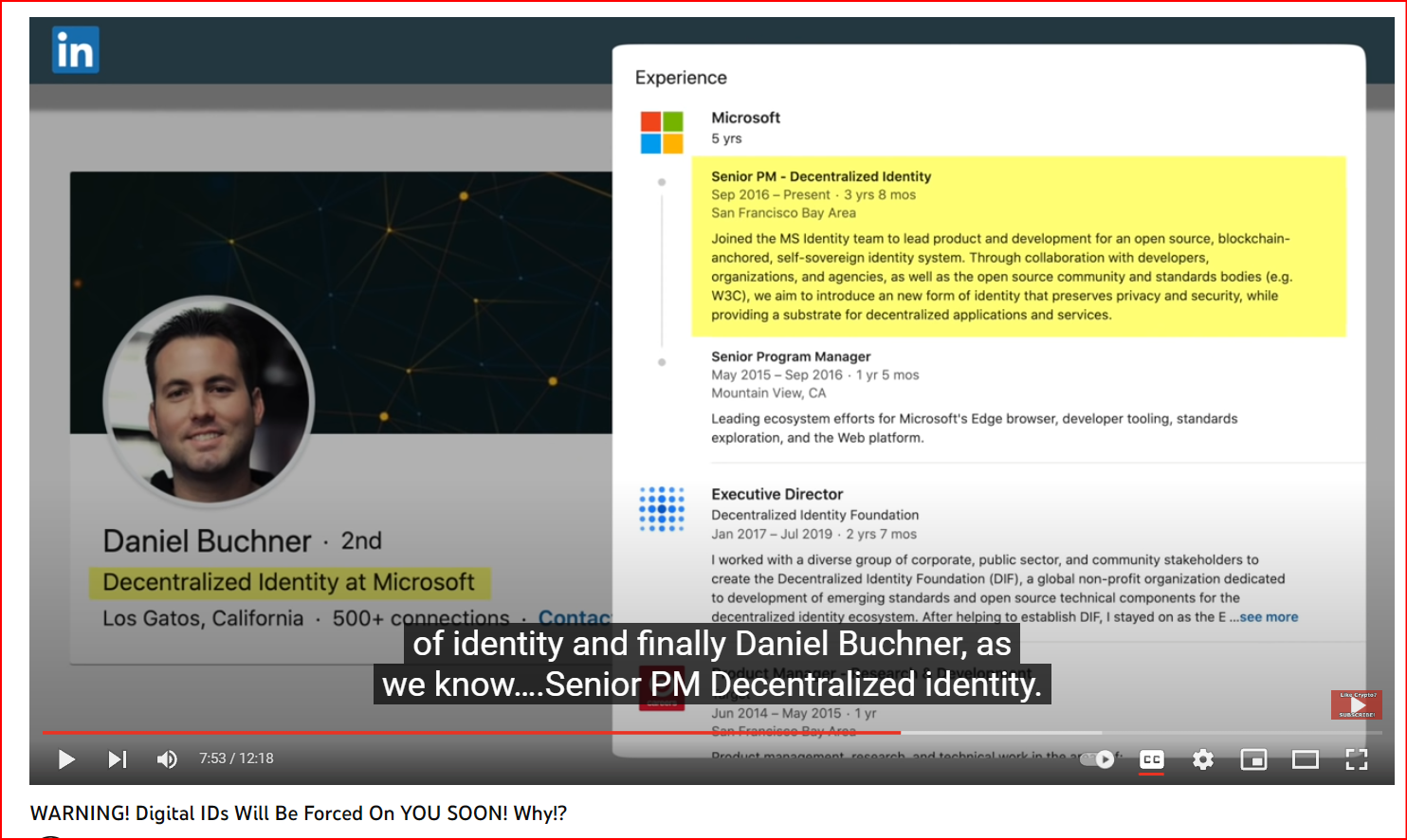Play the video

tap(66, 759)
